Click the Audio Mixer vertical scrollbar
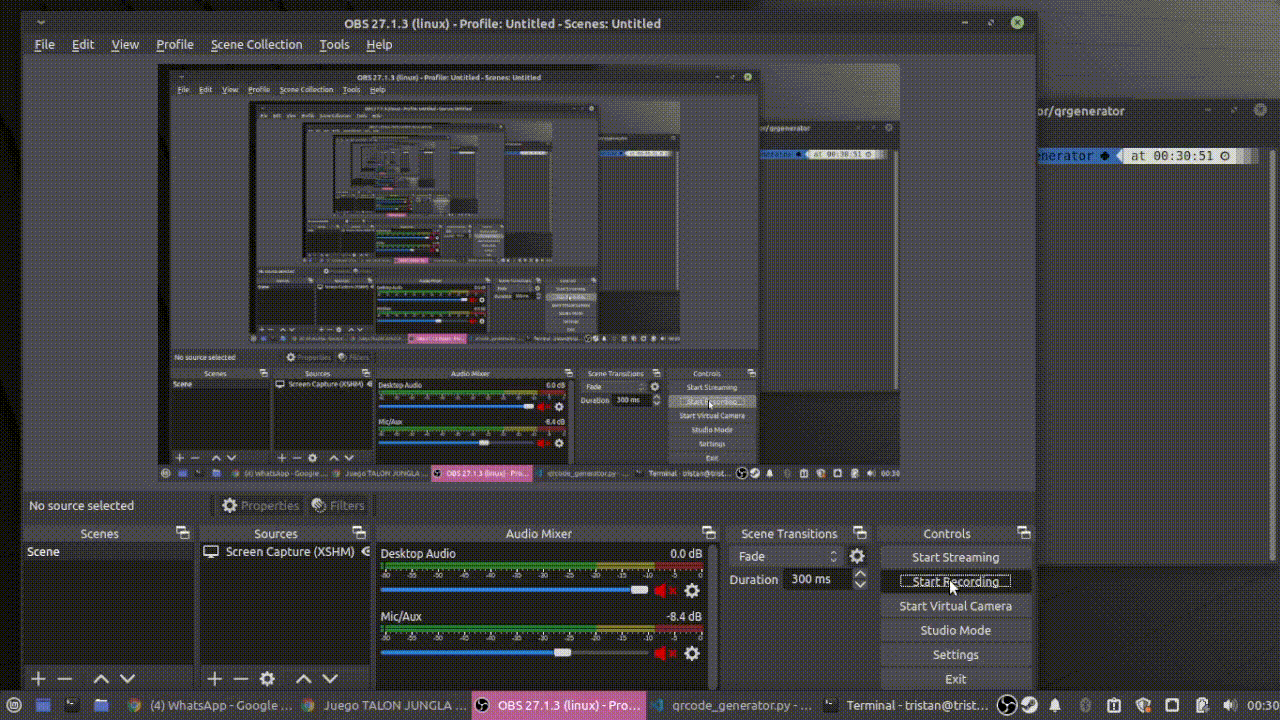This screenshot has height=720, width=1280. (x=713, y=615)
